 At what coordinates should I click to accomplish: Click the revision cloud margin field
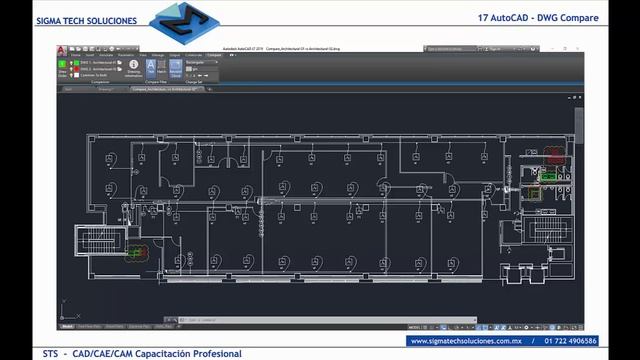(205, 69)
